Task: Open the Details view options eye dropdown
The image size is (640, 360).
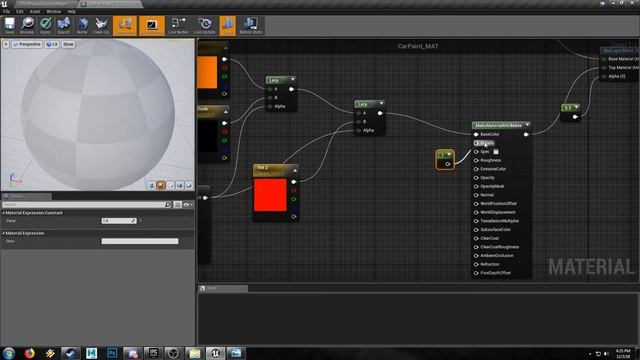Action: [188, 204]
